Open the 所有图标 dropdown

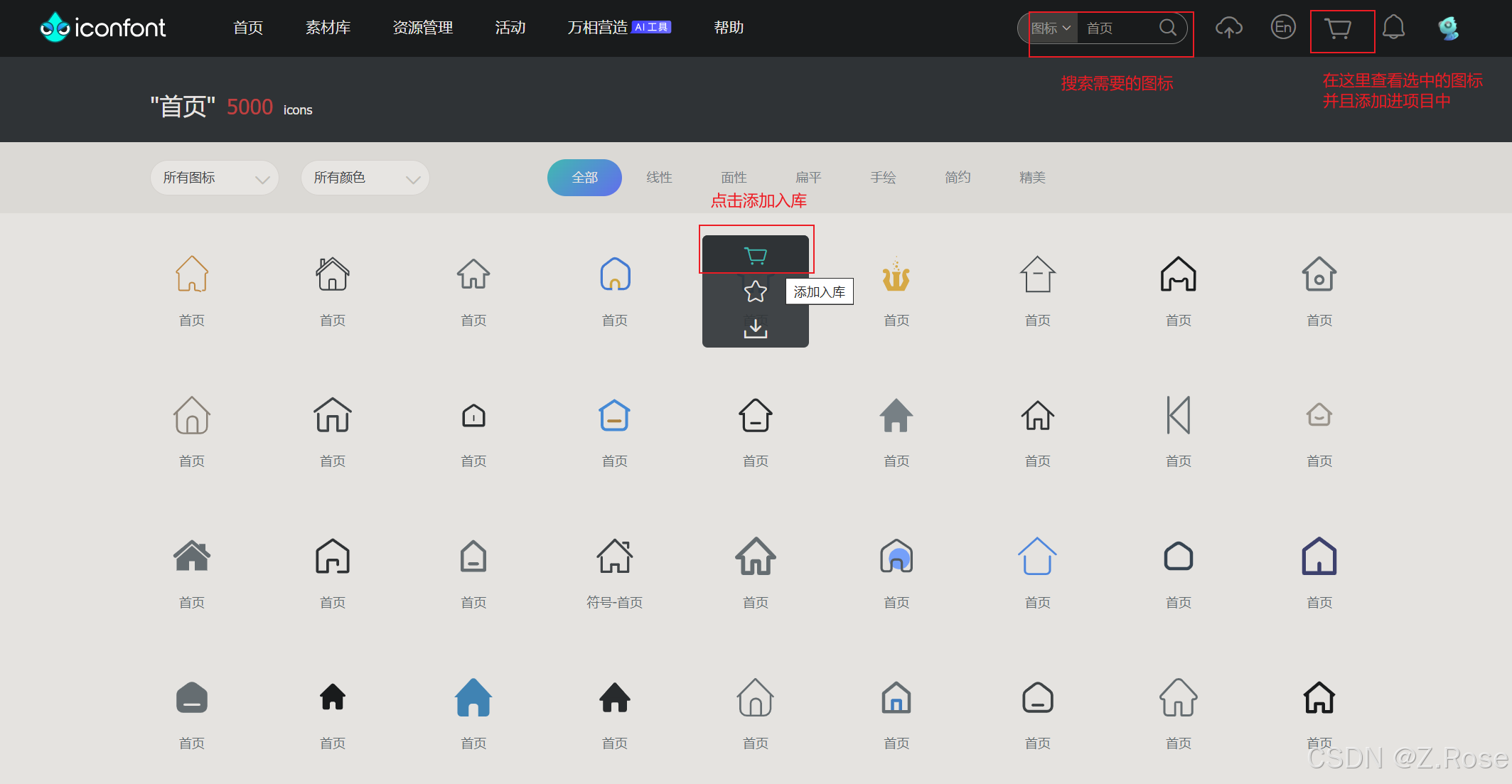tap(214, 178)
